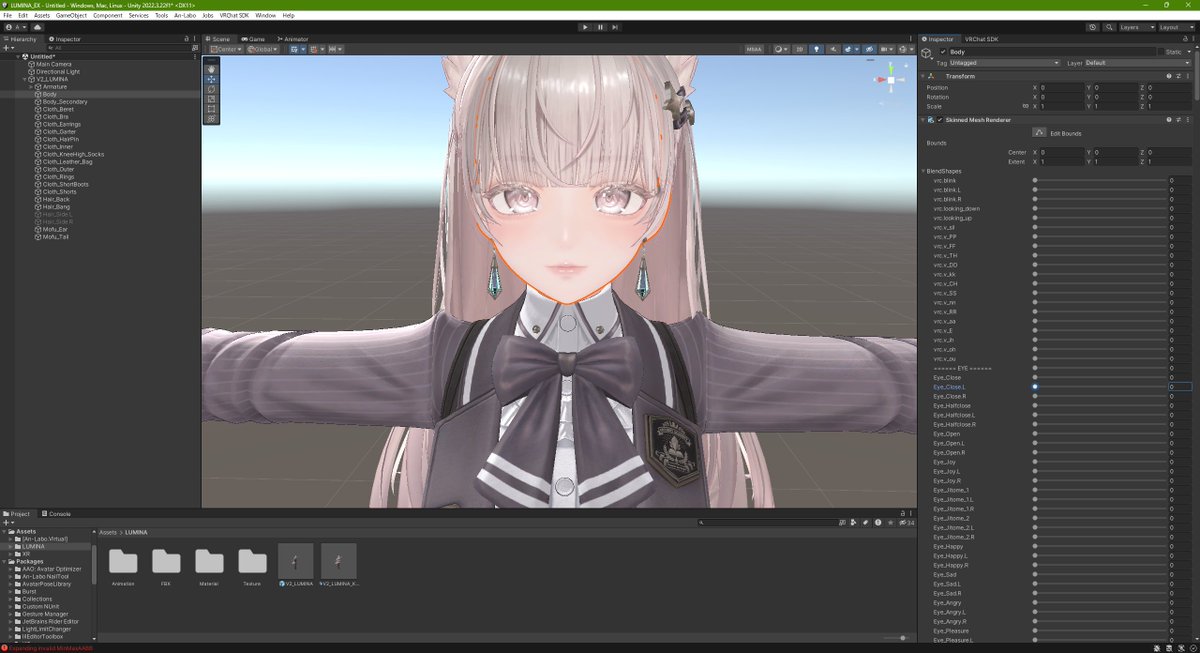Toggle scene audio icon
This screenshot has height=653, width=1200.
click(832, 49)
